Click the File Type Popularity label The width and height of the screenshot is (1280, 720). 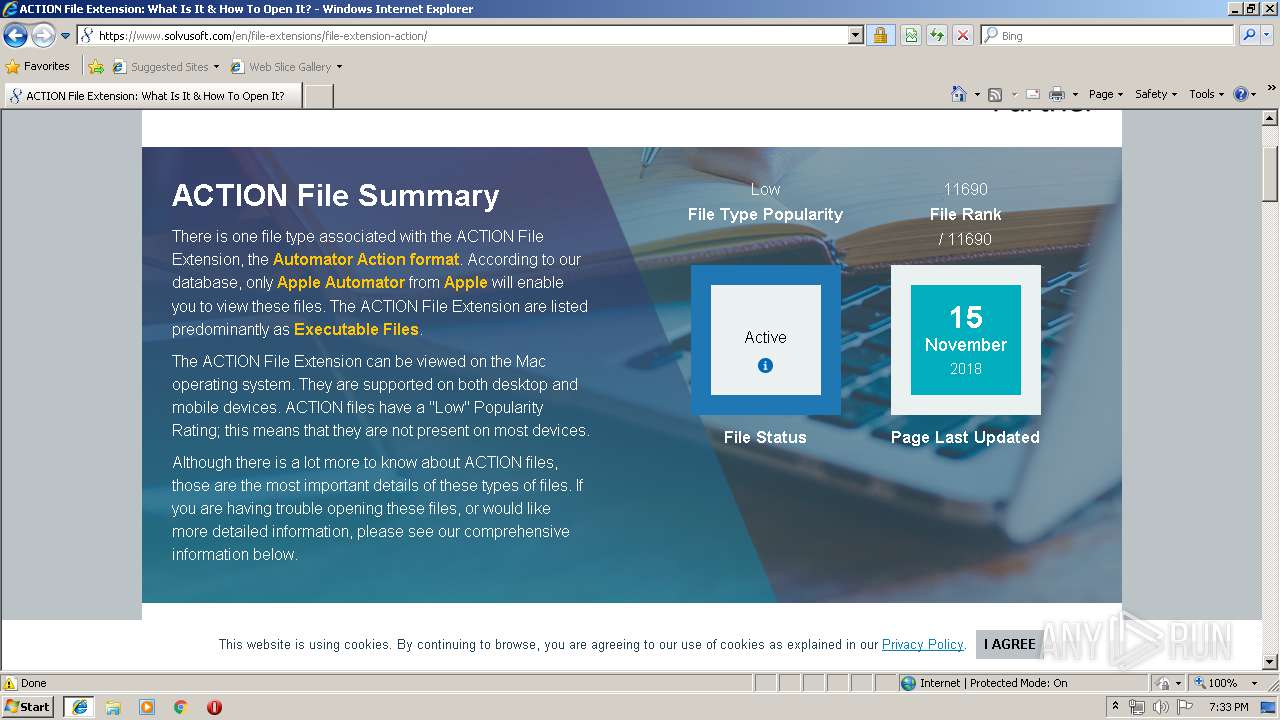(x=765, y=214)
